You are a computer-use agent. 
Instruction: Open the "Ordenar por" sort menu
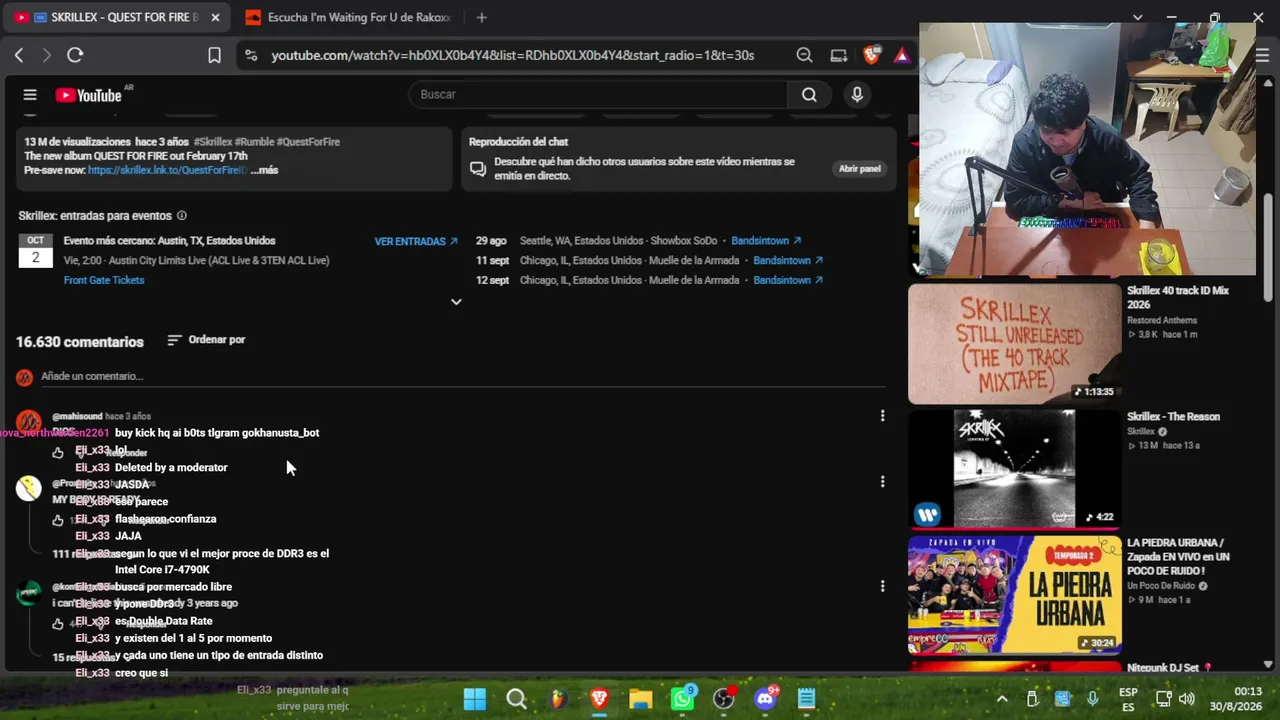pyautogui.click(x=206, y=340)
